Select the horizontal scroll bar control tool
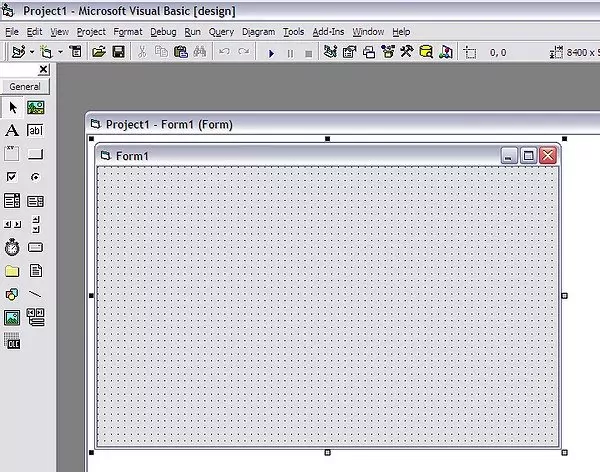The image size is (600, 472). (x=13, y=224)
